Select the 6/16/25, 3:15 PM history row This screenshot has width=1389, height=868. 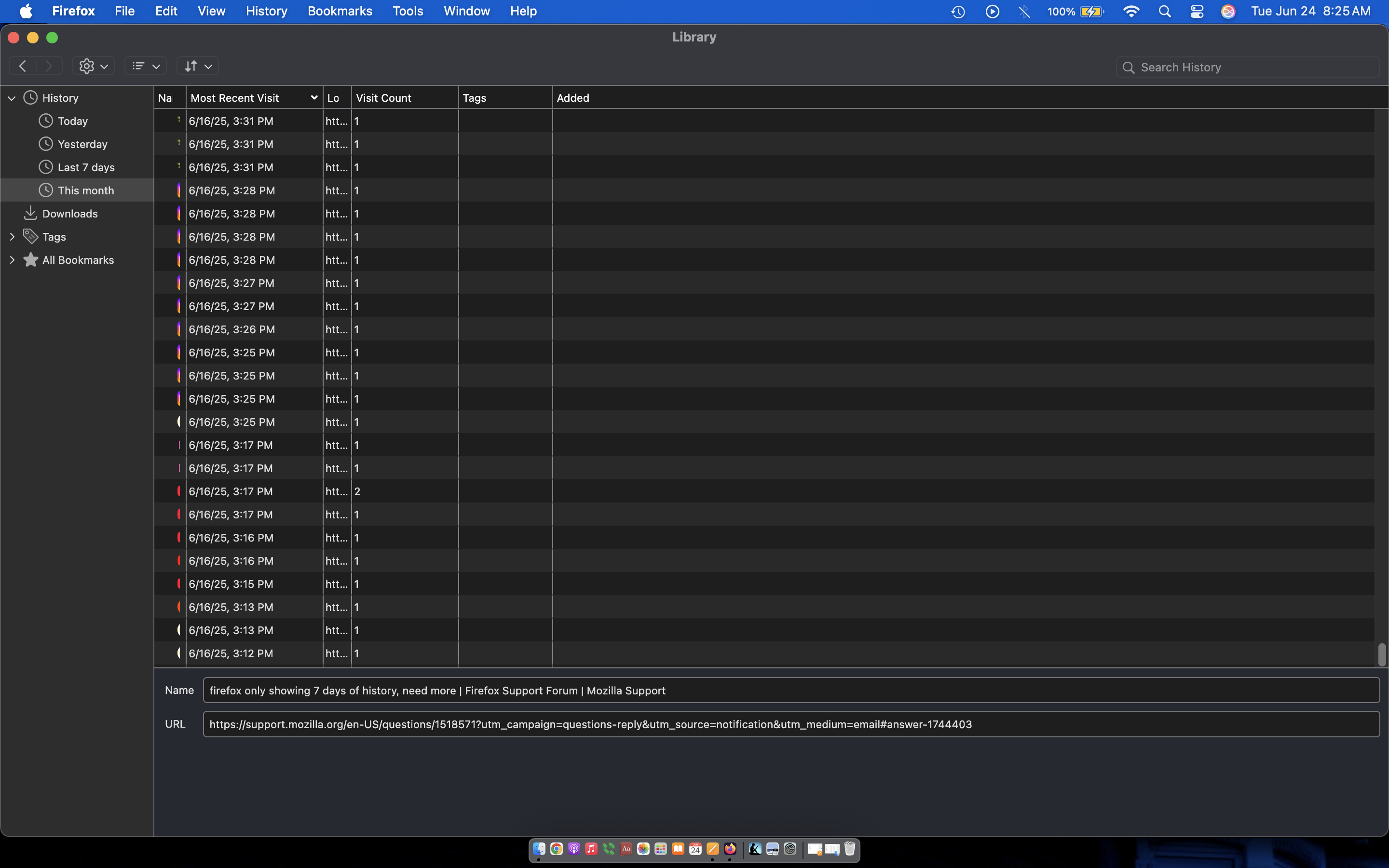pos(764,584)
